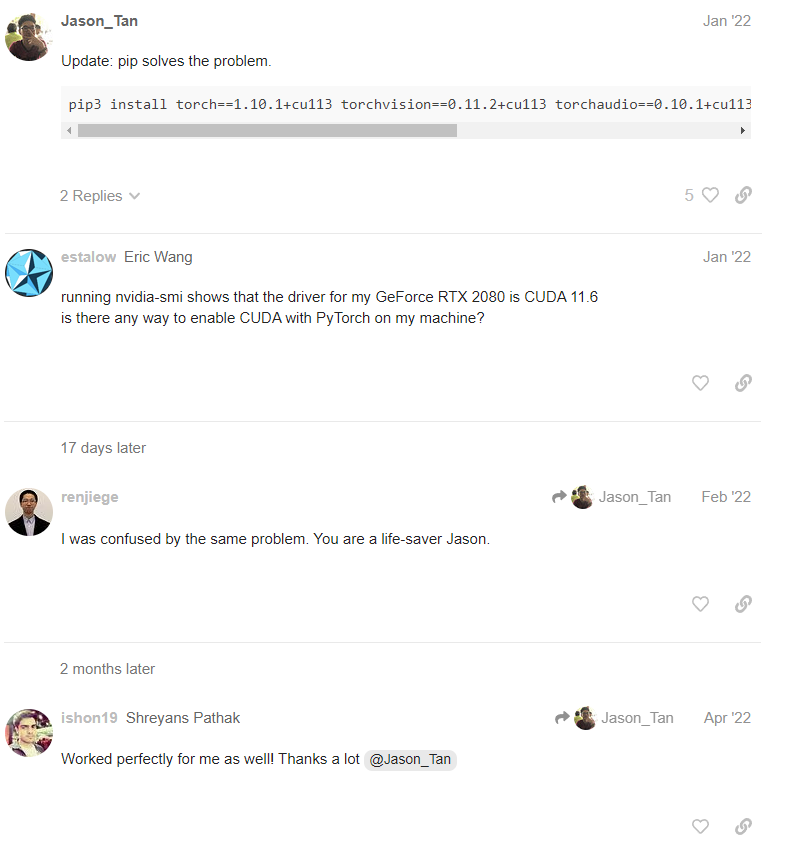Copy share link of renjiege's reply
The width and height of the screenshot is (794, 863).
click(743, 604)
